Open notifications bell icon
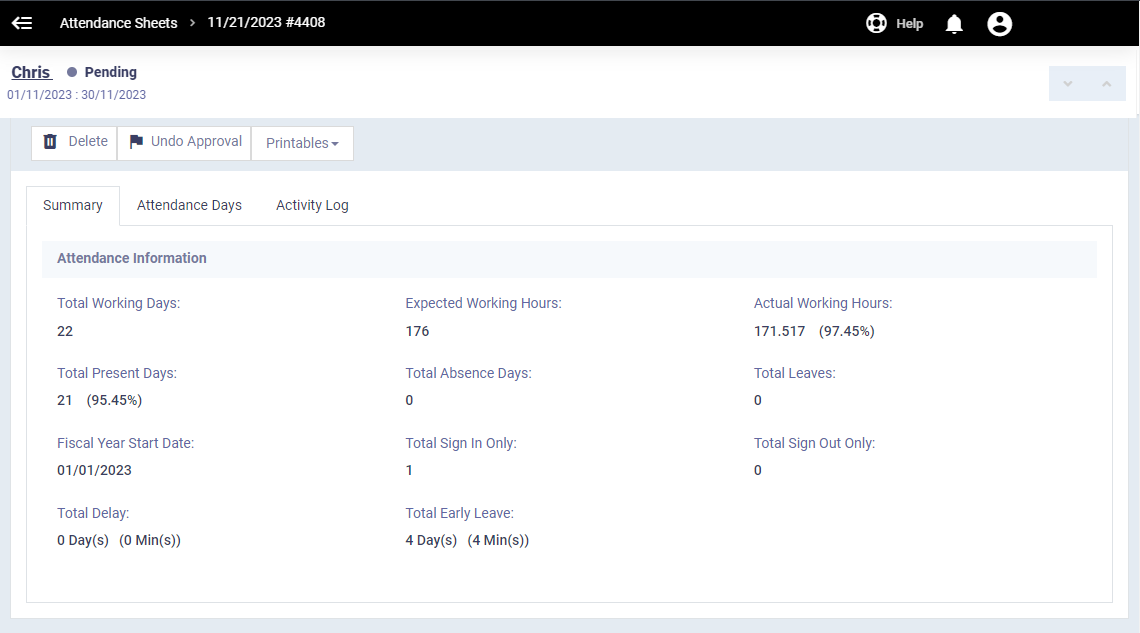1140x633 pixels. 954,24
